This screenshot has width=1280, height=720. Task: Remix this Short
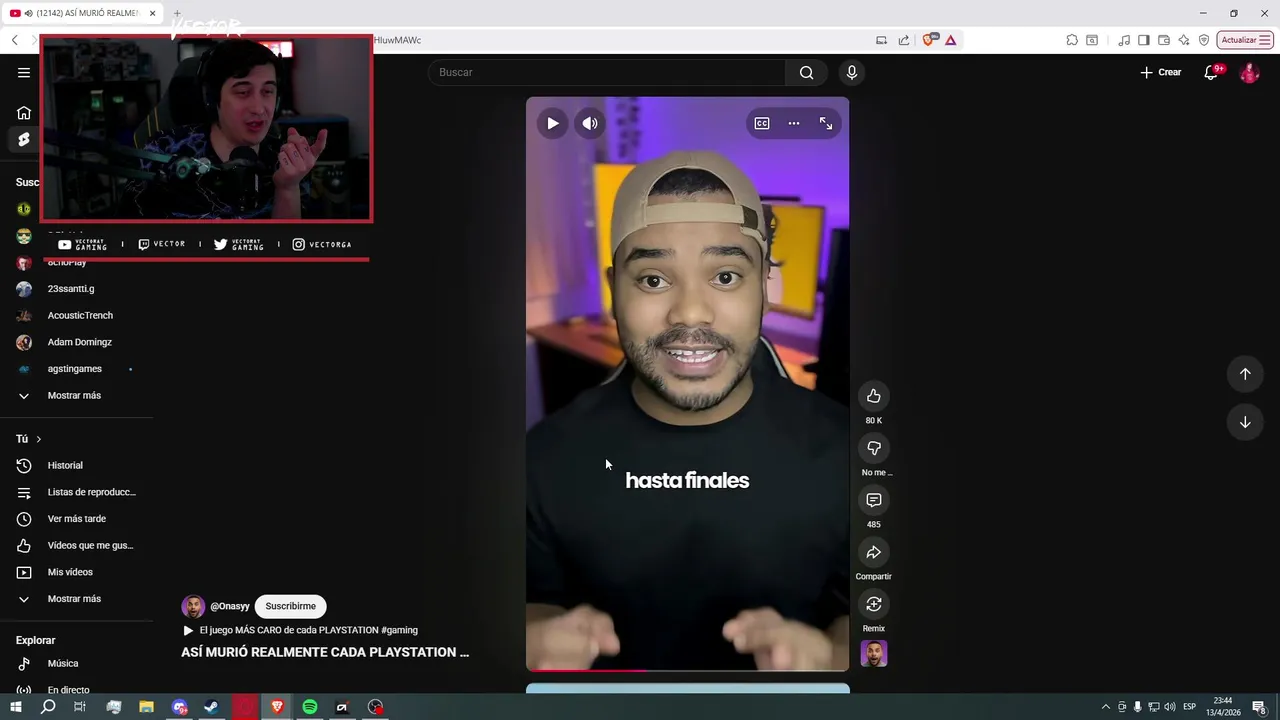pos(874,604)
